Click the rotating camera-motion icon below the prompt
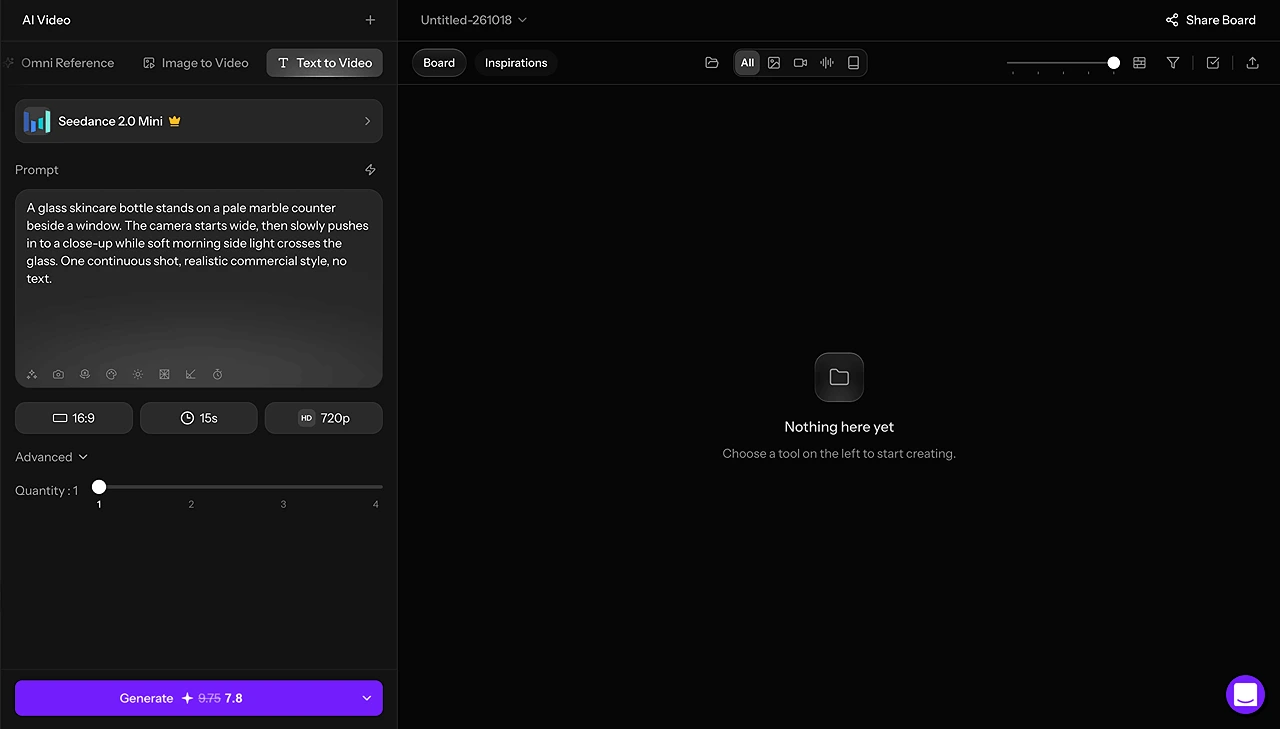This screenshot has height=729, width=1280. (x=85, y=375)
